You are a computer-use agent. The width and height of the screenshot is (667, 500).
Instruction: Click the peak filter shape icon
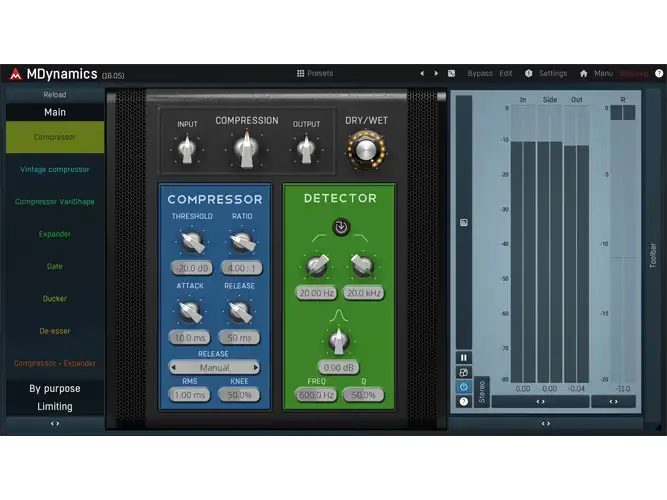[x=339, y=315]
